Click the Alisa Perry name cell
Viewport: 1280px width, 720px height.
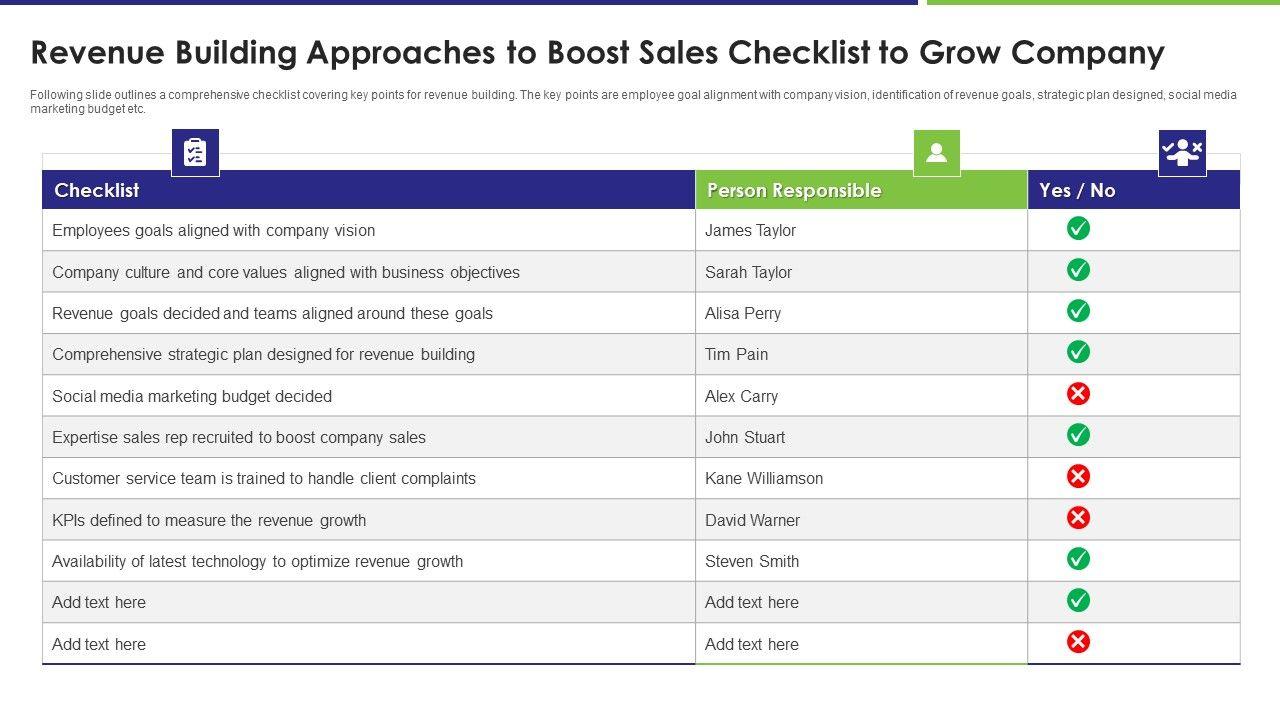[x=743, y=313]
